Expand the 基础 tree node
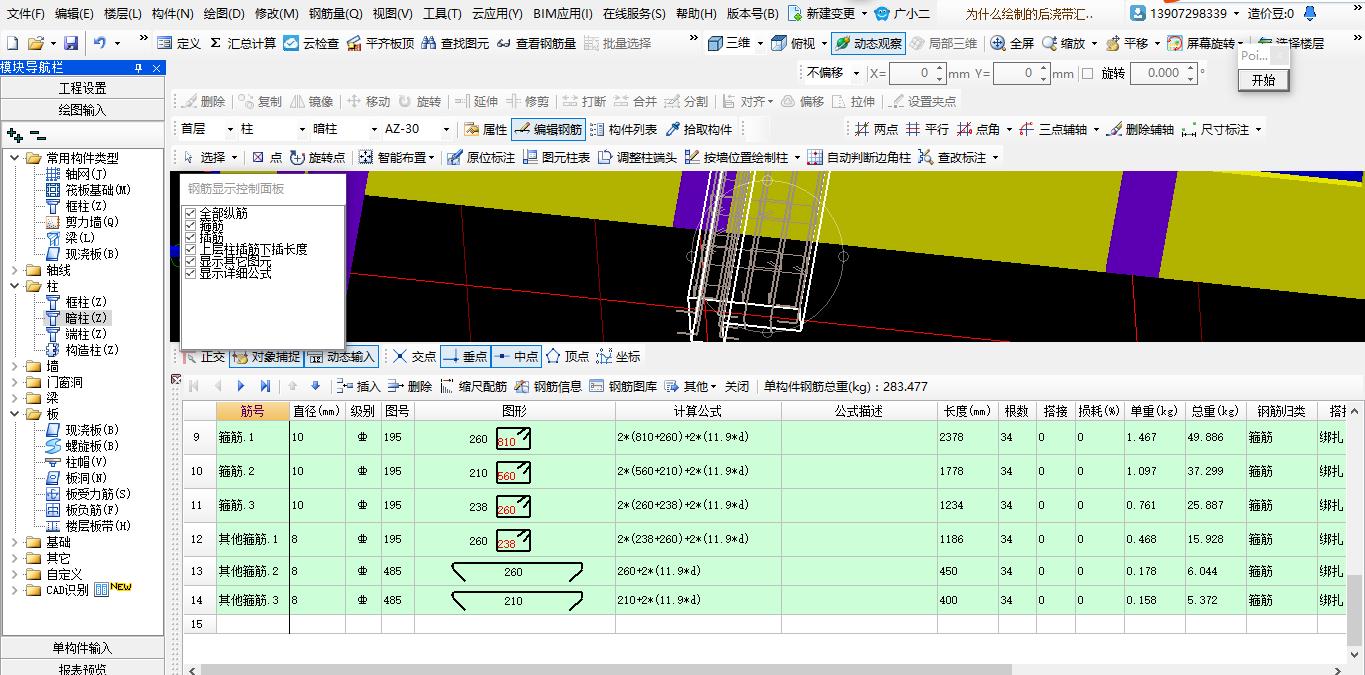1365x675 pixels. (13, 542)
